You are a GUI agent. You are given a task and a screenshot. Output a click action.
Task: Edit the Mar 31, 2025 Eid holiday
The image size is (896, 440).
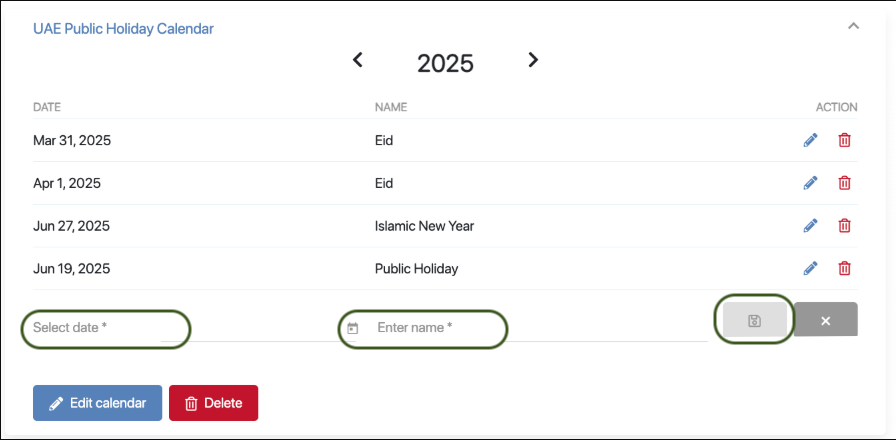click(x=810, y=140)
